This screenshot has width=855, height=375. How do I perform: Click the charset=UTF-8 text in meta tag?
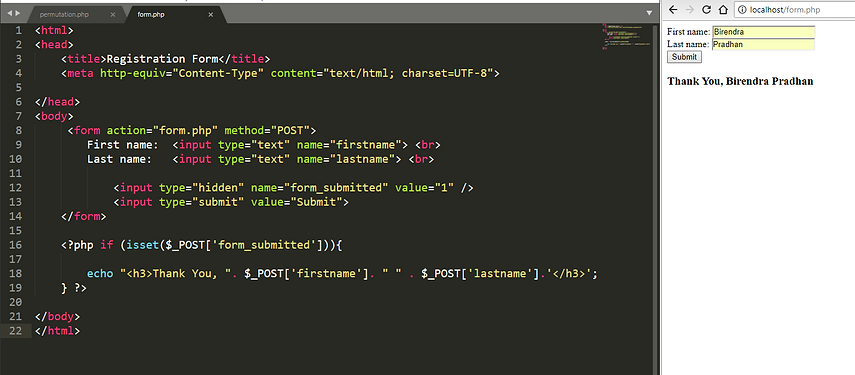(x=444, y=73)
